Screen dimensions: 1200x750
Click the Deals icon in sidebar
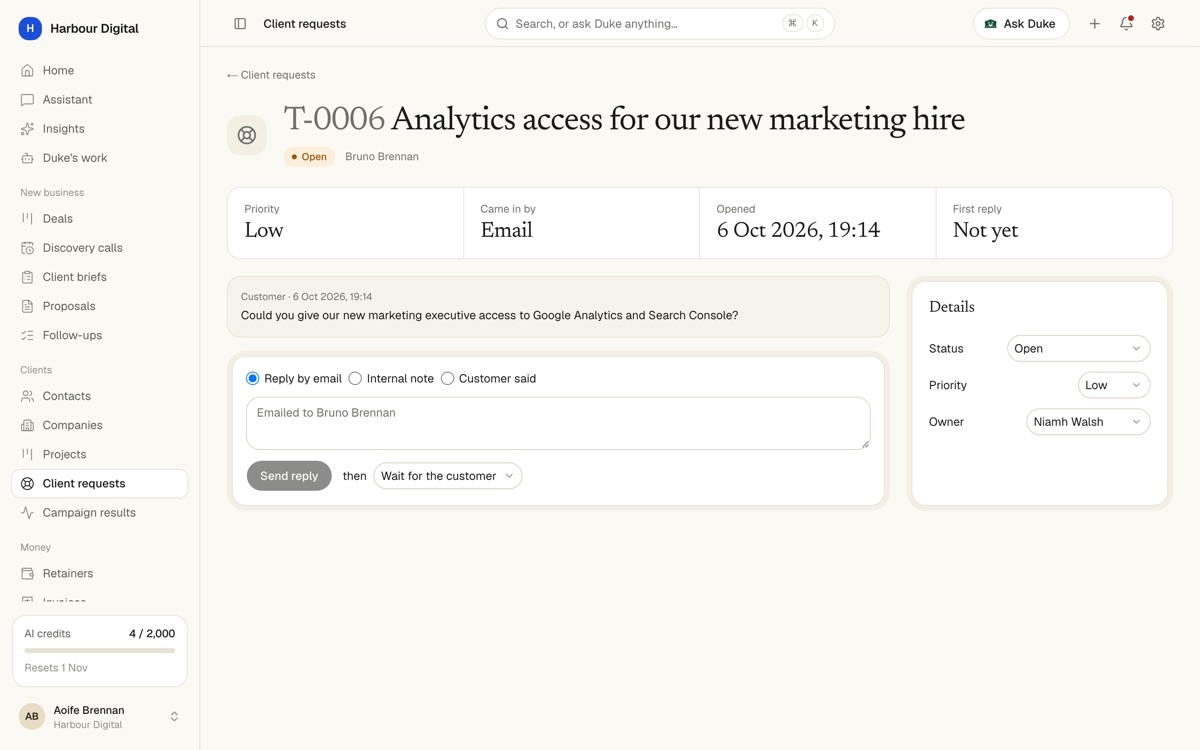pos(27,219)
